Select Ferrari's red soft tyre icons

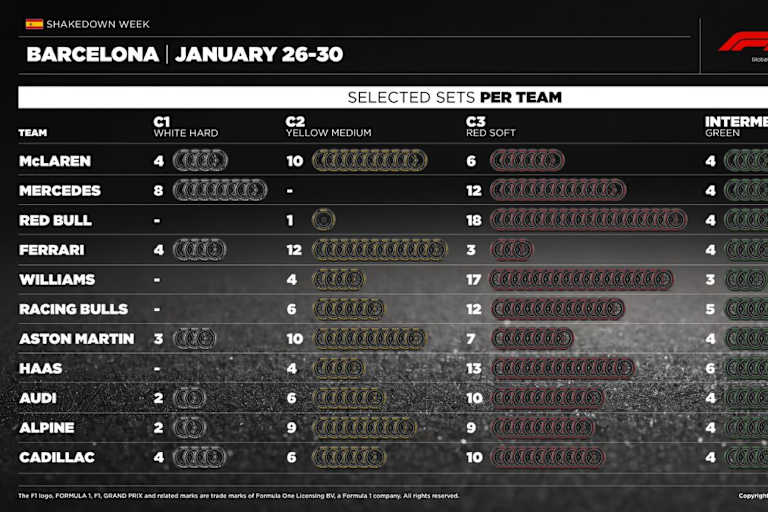(511, 250)
